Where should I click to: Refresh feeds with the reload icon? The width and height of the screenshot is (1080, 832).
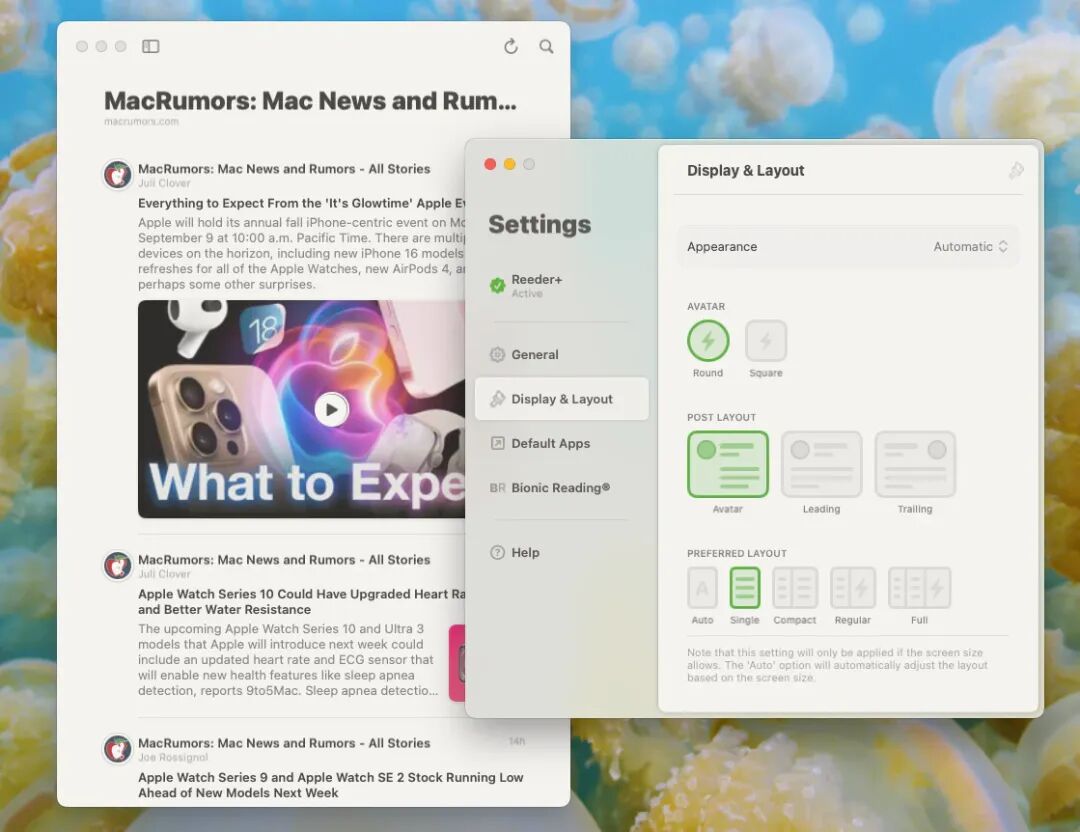pyautogui.click(x=510, y=46)
